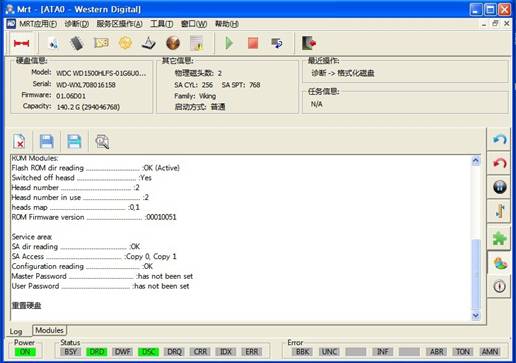Start the task with green play button
This screenshot has height=363, width=516.
(x=229, y=43)
